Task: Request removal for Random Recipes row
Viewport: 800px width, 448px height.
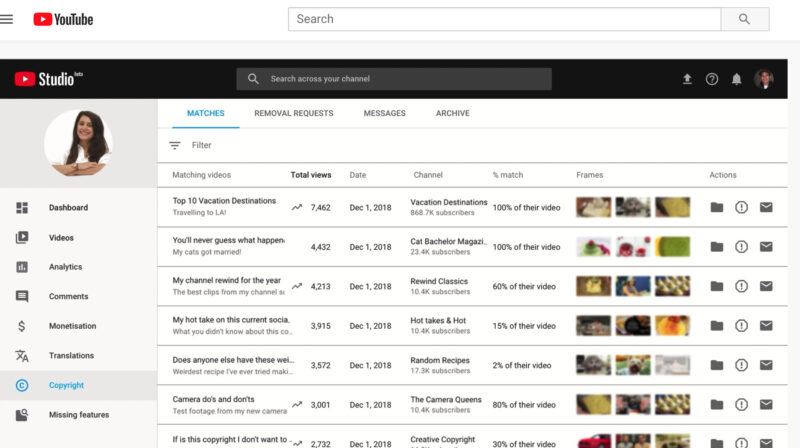Action: 741,365
